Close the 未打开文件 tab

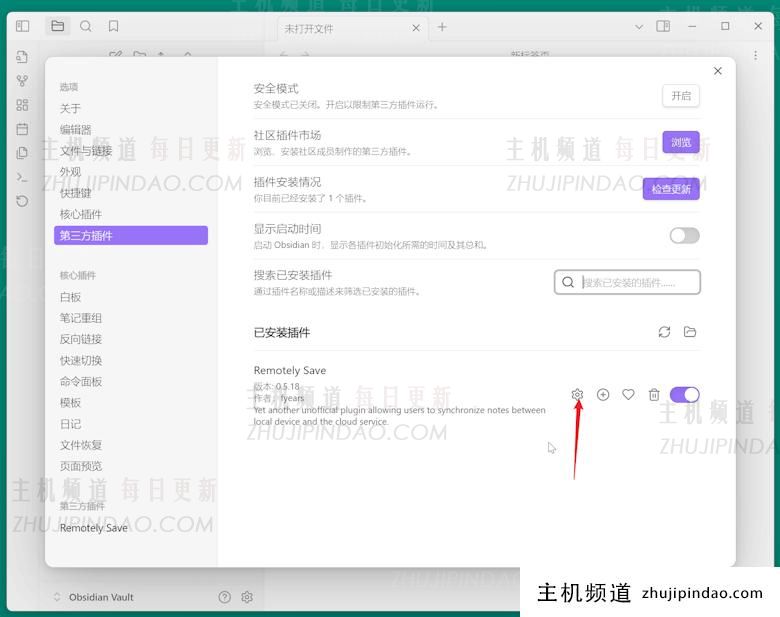[416, 28]
